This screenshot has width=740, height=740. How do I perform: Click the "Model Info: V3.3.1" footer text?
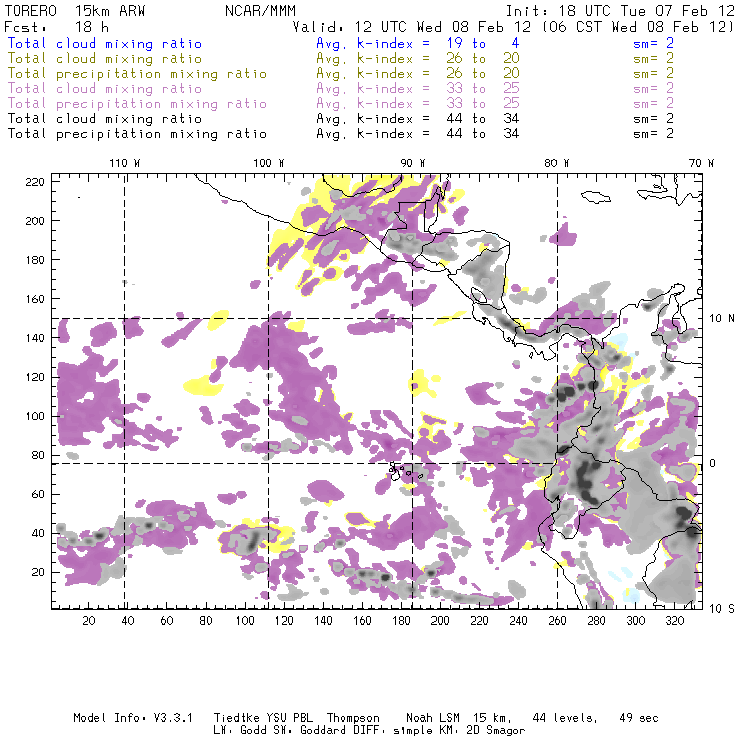tap(133, 718)
